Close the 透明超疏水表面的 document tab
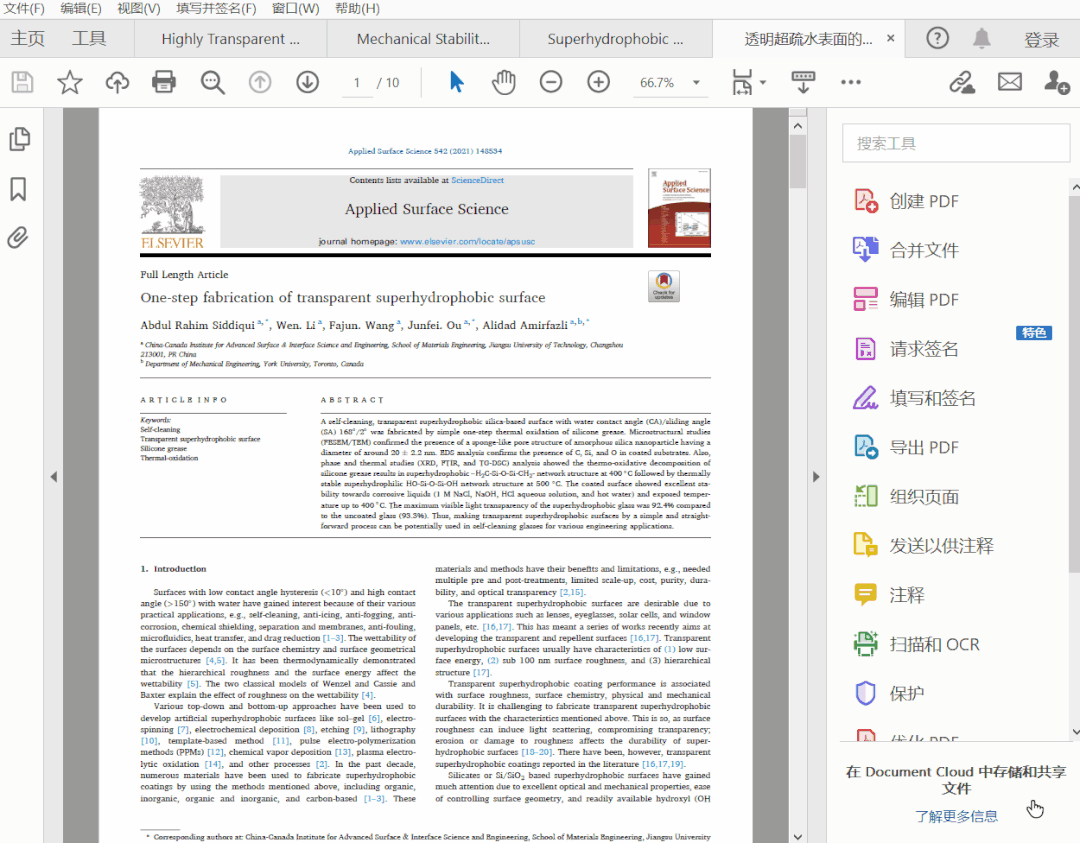1080x843 pixels. [x=891, y=39]
